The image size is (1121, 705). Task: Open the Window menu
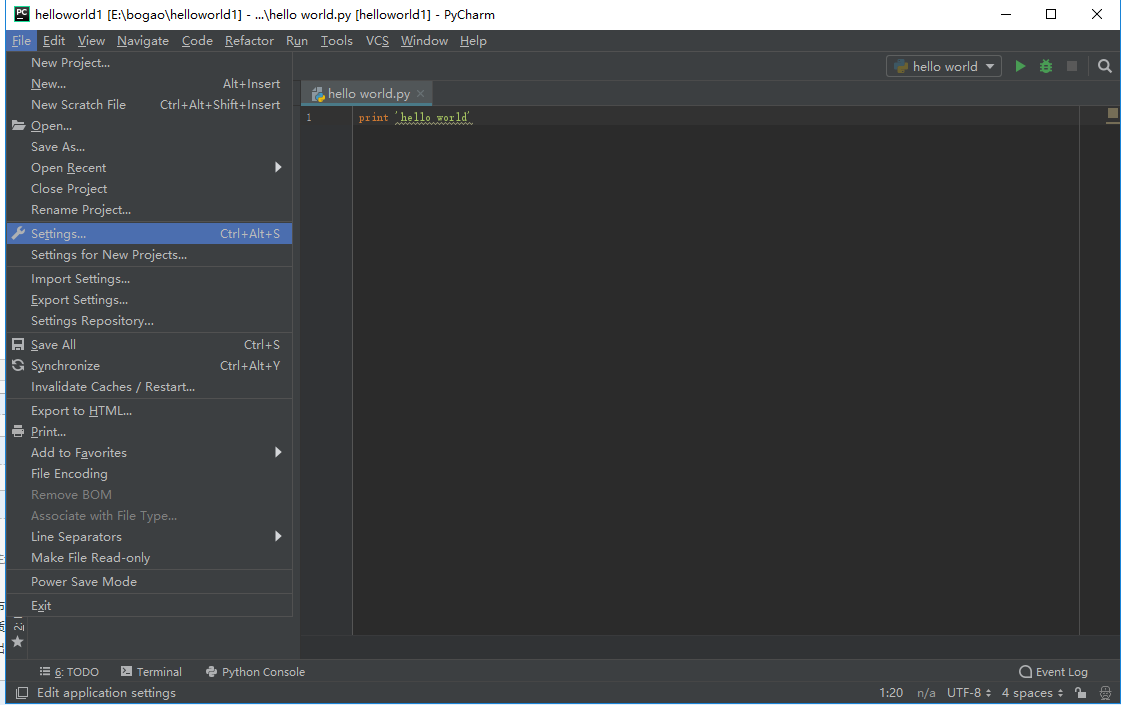[x=424, y=41]
